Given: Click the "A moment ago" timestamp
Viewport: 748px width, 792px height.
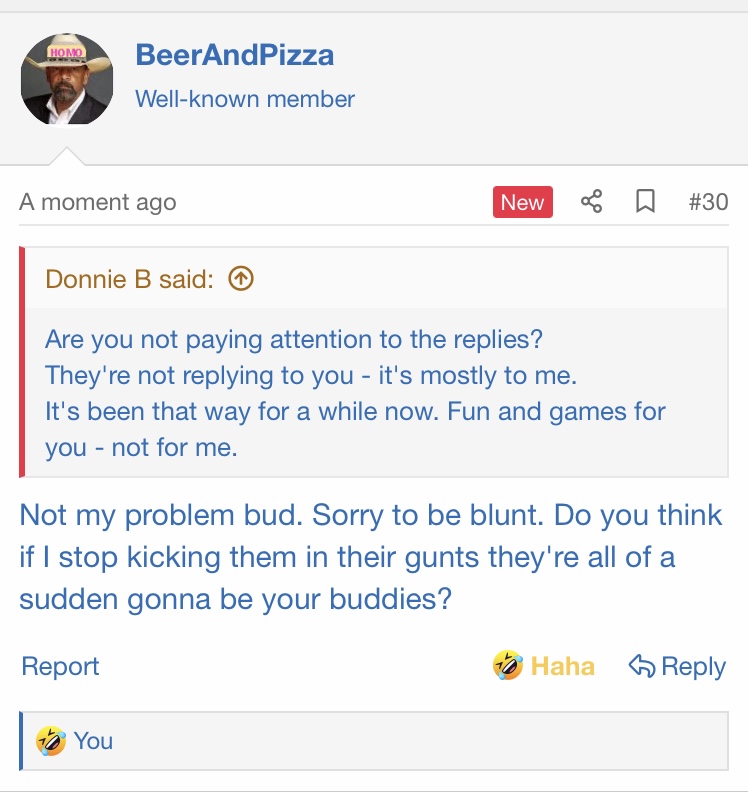Looking at the screenshot, I should click(x=97, y=202).
